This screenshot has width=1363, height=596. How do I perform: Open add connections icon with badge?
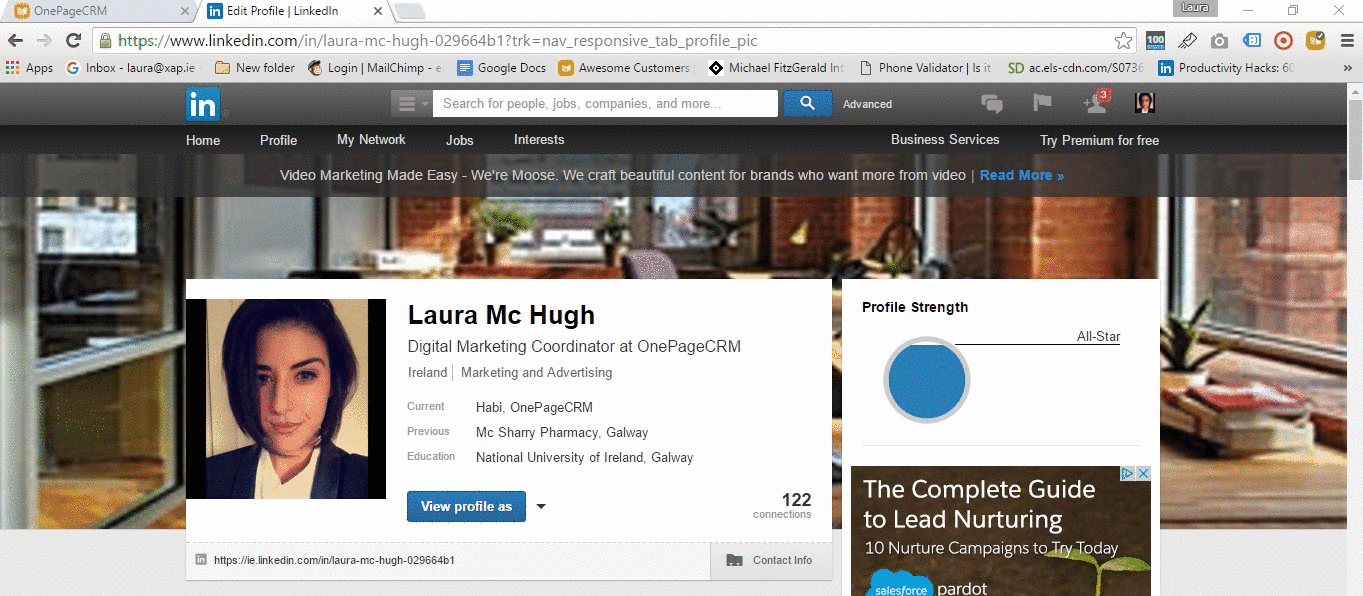[1097, 101]
